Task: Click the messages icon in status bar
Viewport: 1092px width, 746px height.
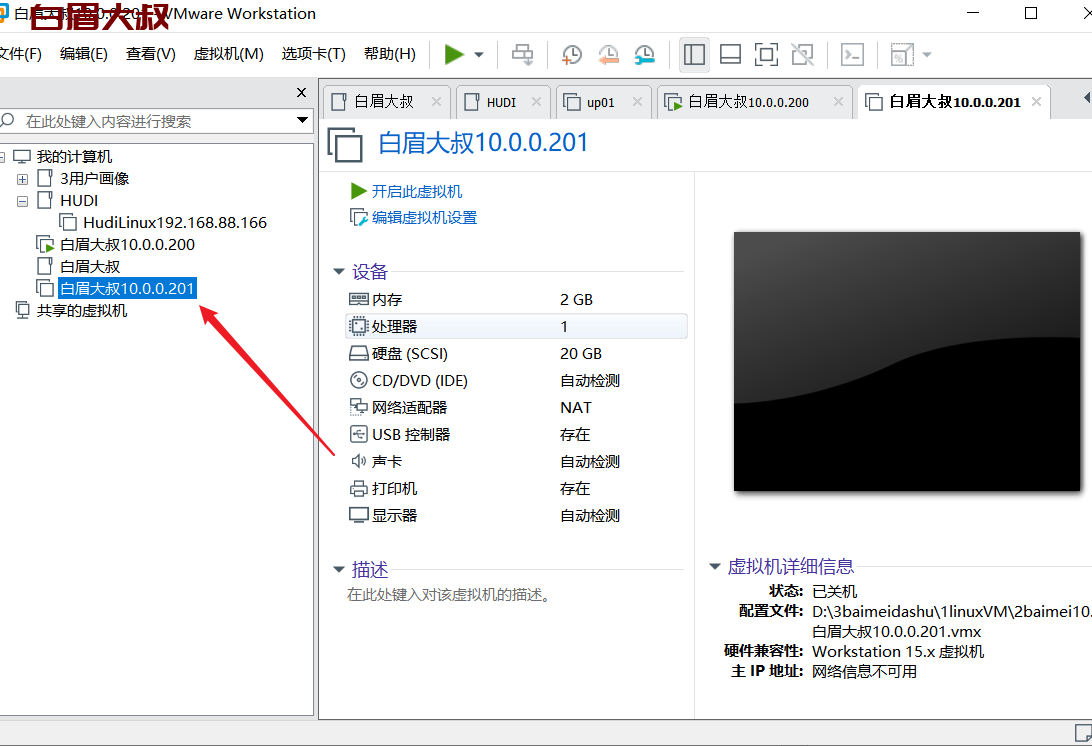Action: click(1083, 733)
